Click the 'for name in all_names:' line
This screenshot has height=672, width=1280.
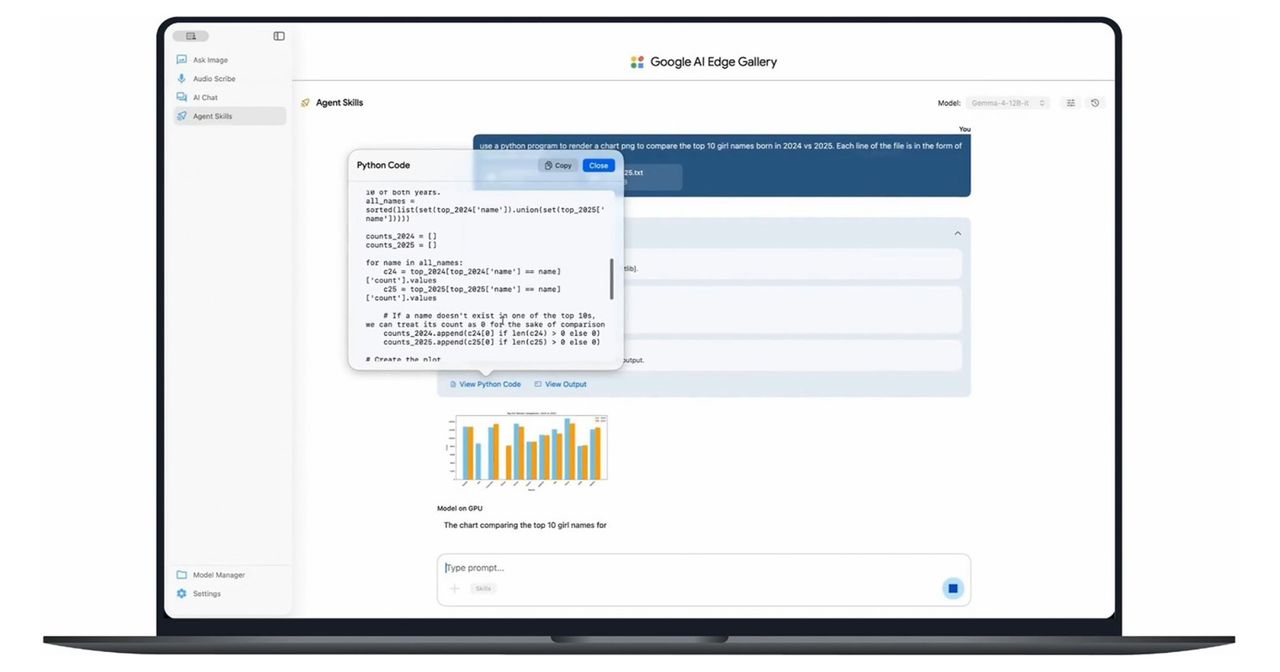pyautogui.click(x=414, y=262)
